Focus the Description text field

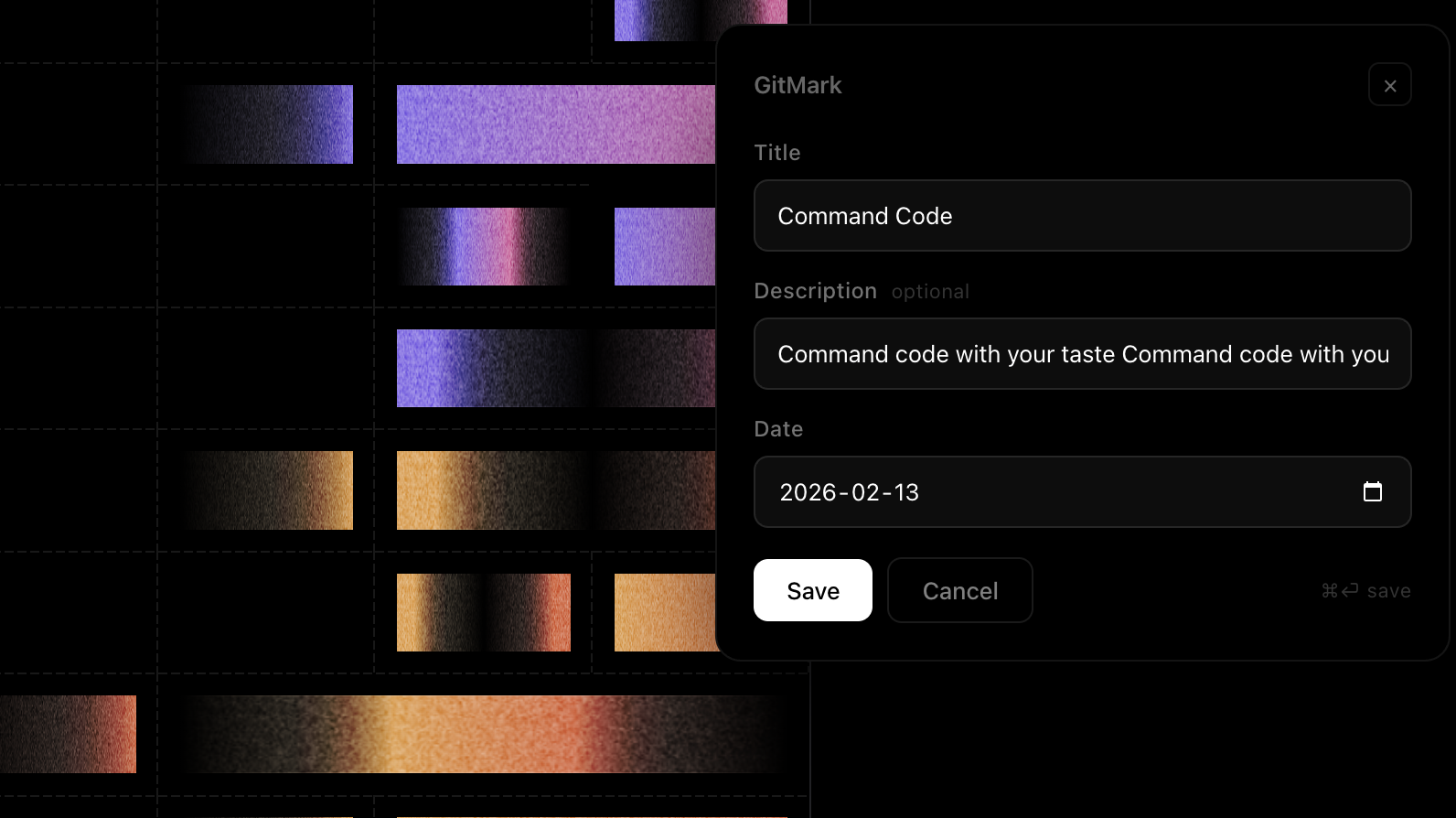[x=1082, y=354]
